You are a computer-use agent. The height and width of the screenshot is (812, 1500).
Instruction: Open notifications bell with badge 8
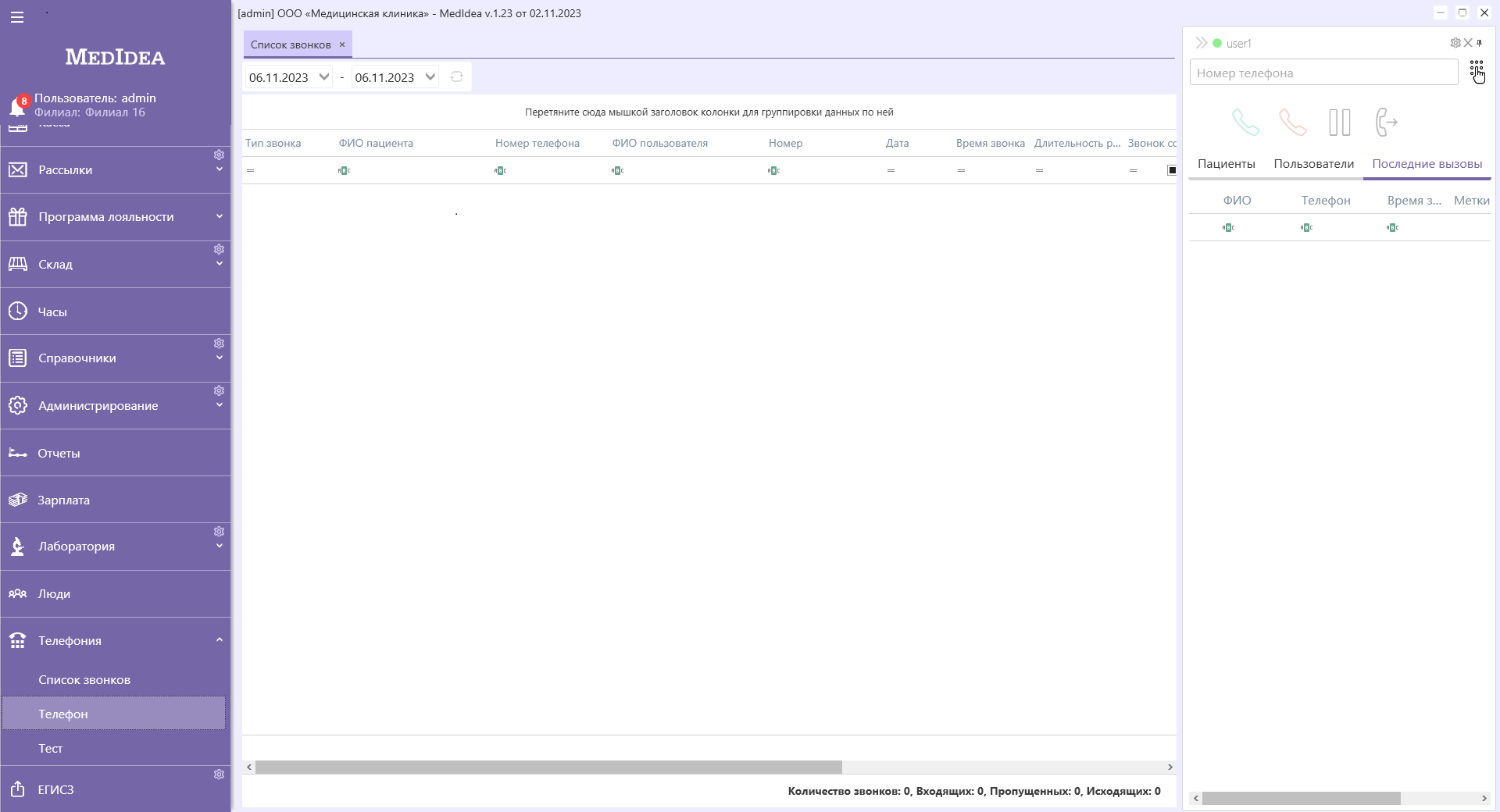click(x=17, y=105)
